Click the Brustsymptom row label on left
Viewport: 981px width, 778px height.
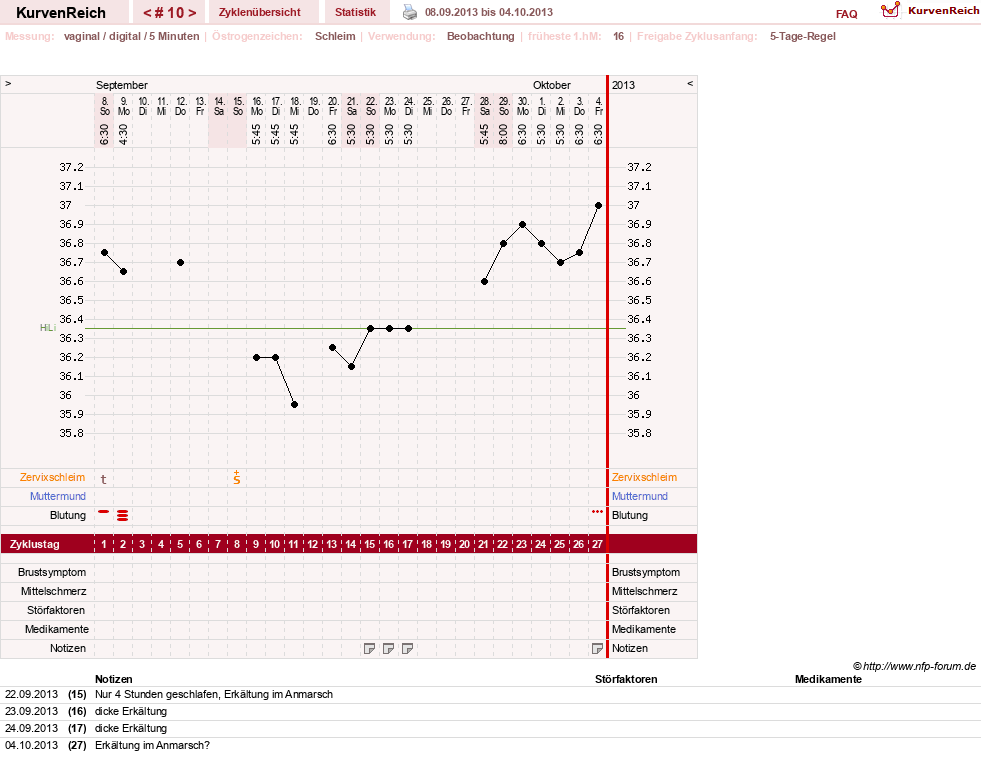point(52,572)
